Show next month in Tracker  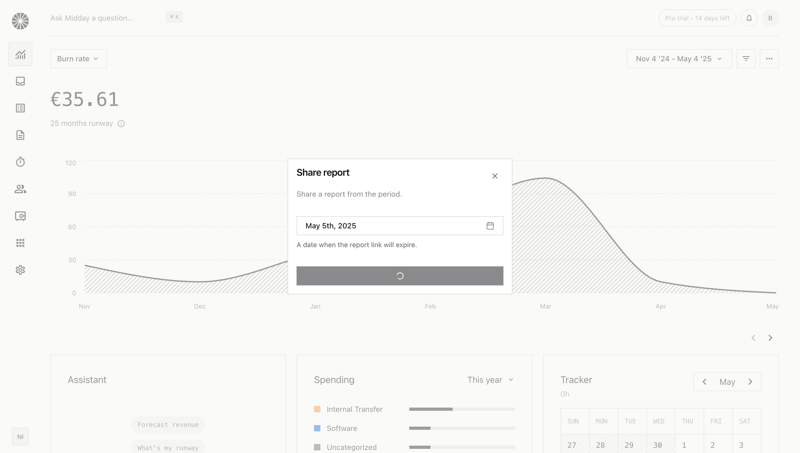[x=750, y=382]
